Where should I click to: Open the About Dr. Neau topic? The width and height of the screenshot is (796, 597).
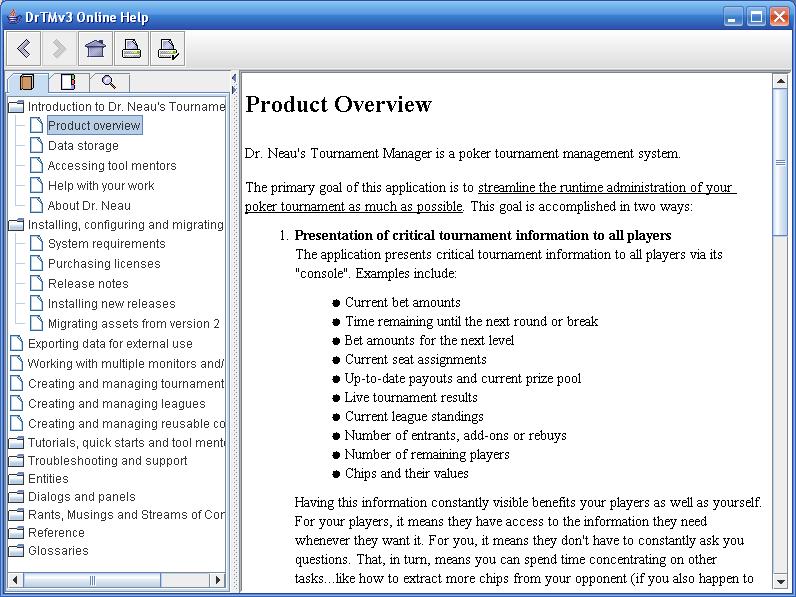click(89, 206)
